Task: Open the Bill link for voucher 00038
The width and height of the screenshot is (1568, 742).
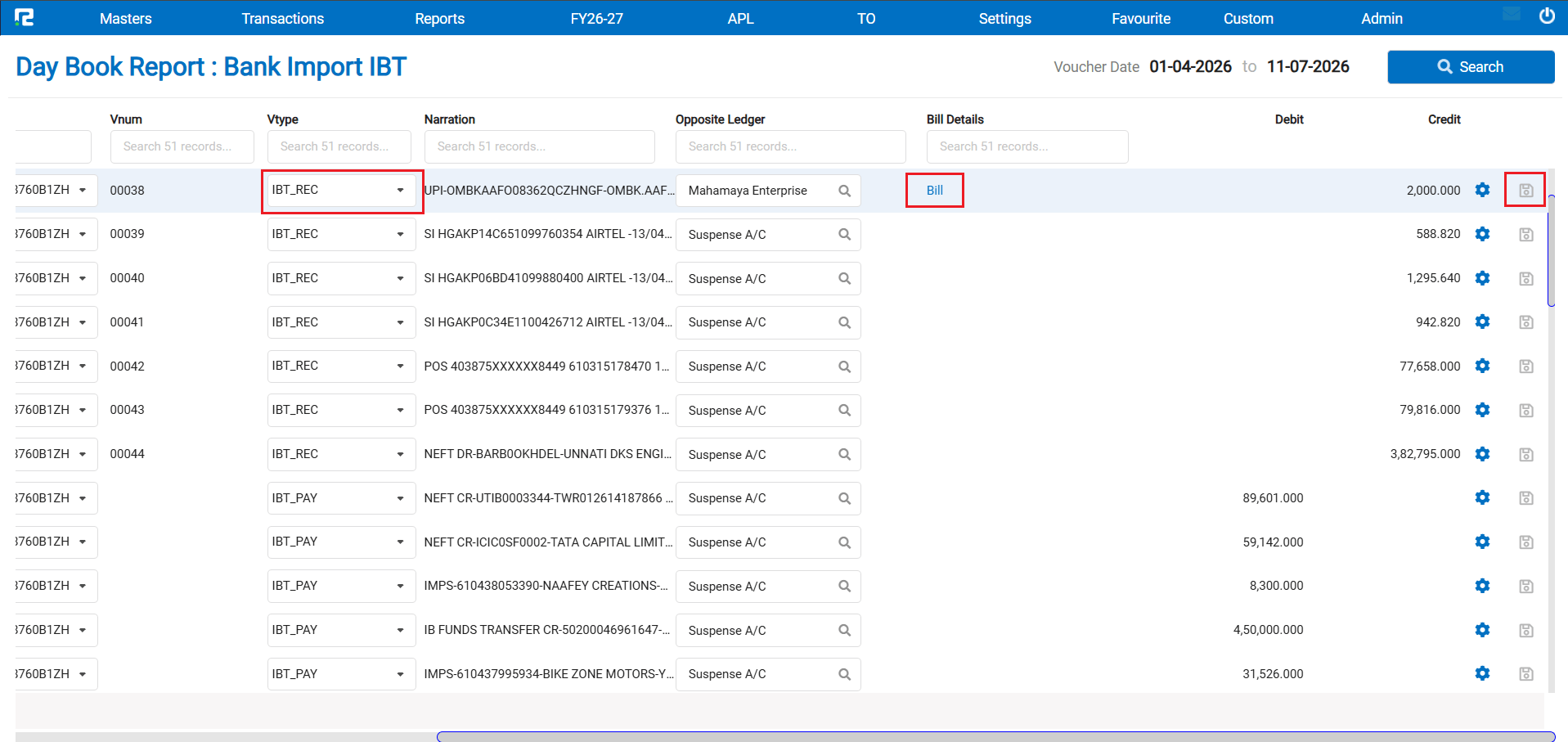Action: [x=934, y=190]
